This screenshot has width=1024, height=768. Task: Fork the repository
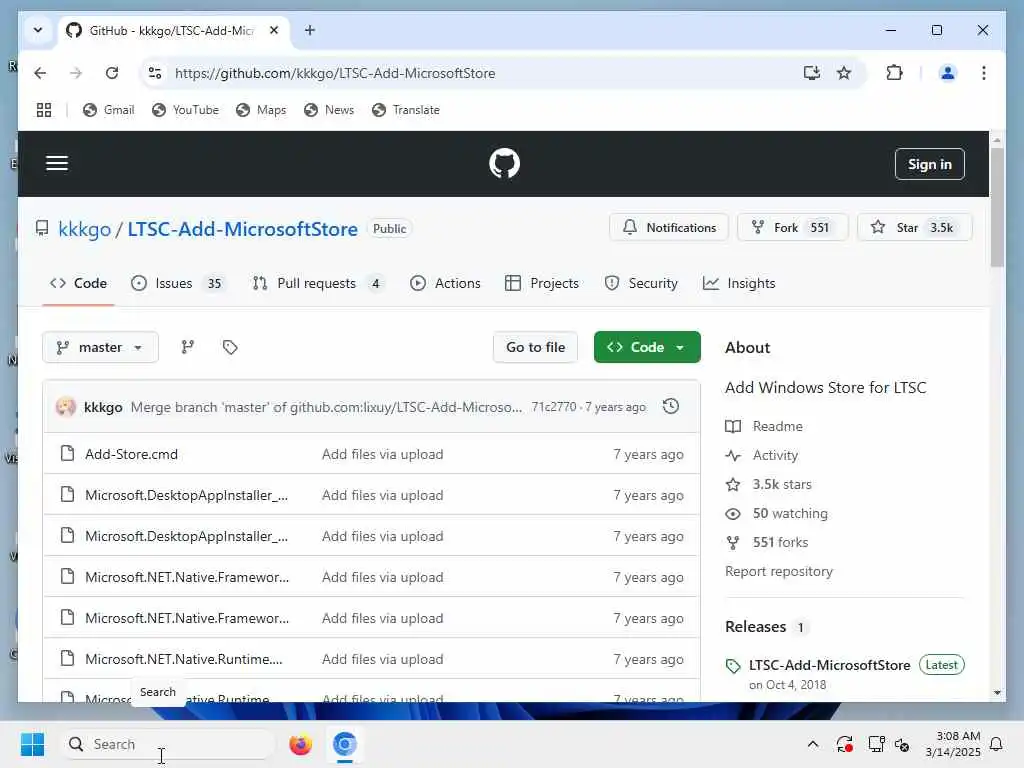tap(792, 228)
